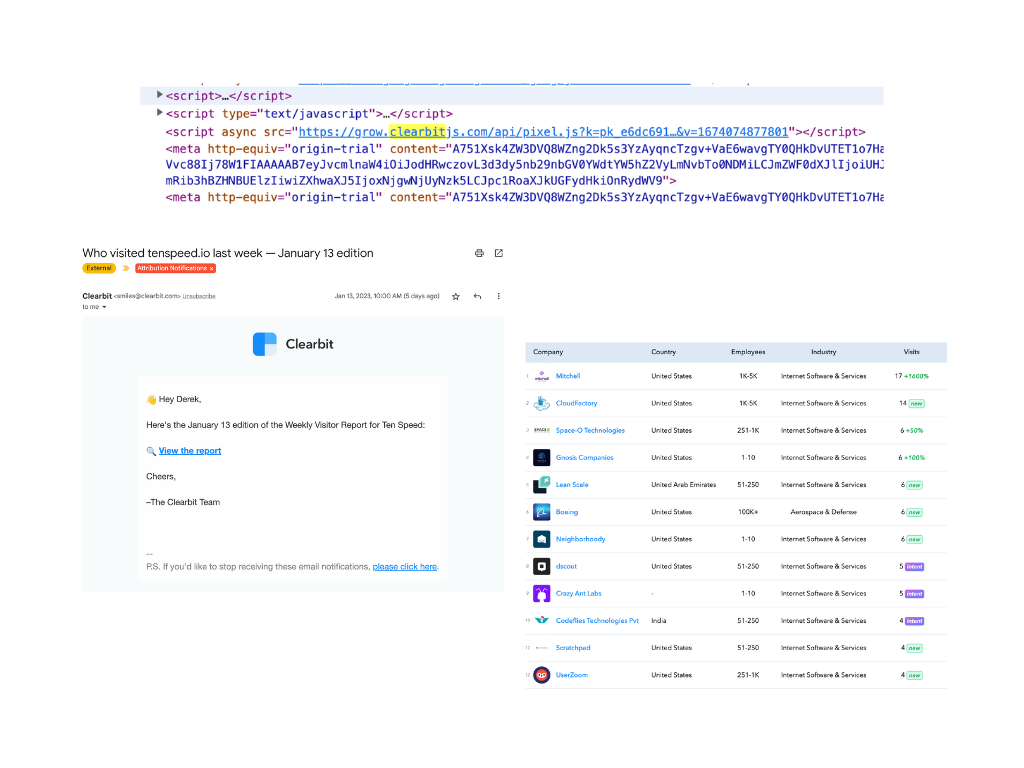
Task: Click the 'intent' badge in Crazy Ant Labs row
Action: point(915,594)
